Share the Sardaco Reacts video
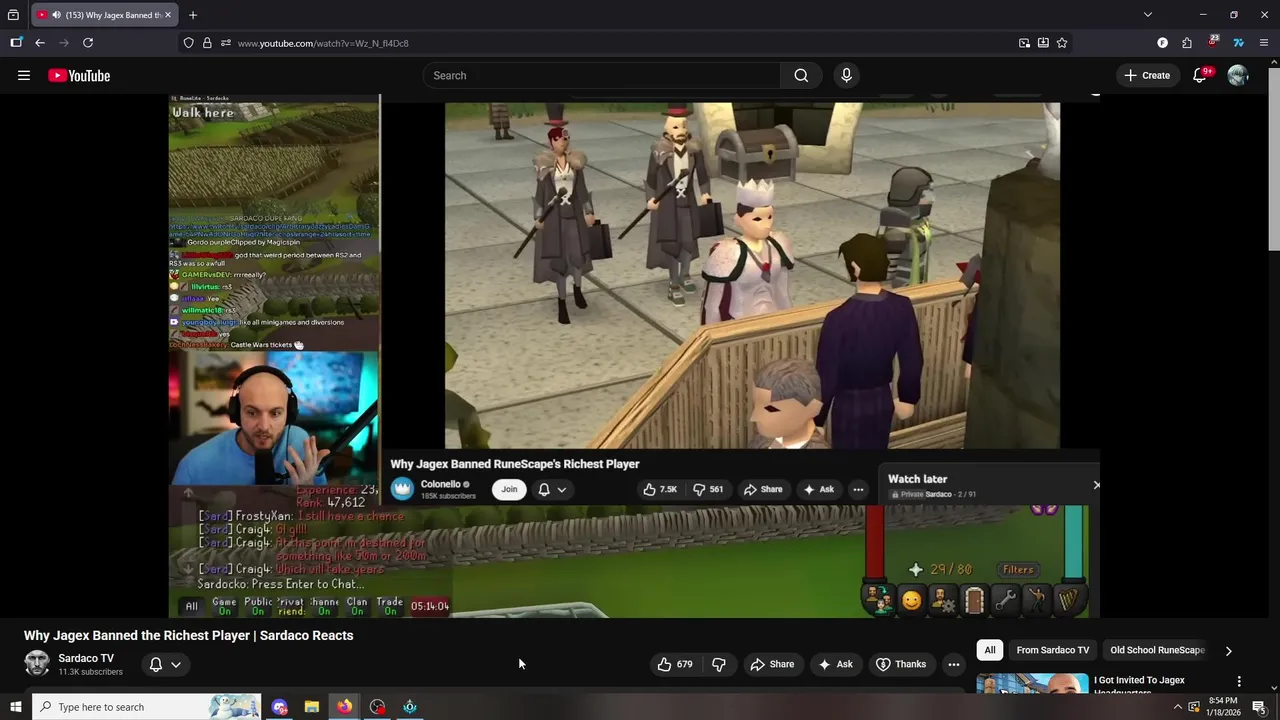 click(772, 664)
